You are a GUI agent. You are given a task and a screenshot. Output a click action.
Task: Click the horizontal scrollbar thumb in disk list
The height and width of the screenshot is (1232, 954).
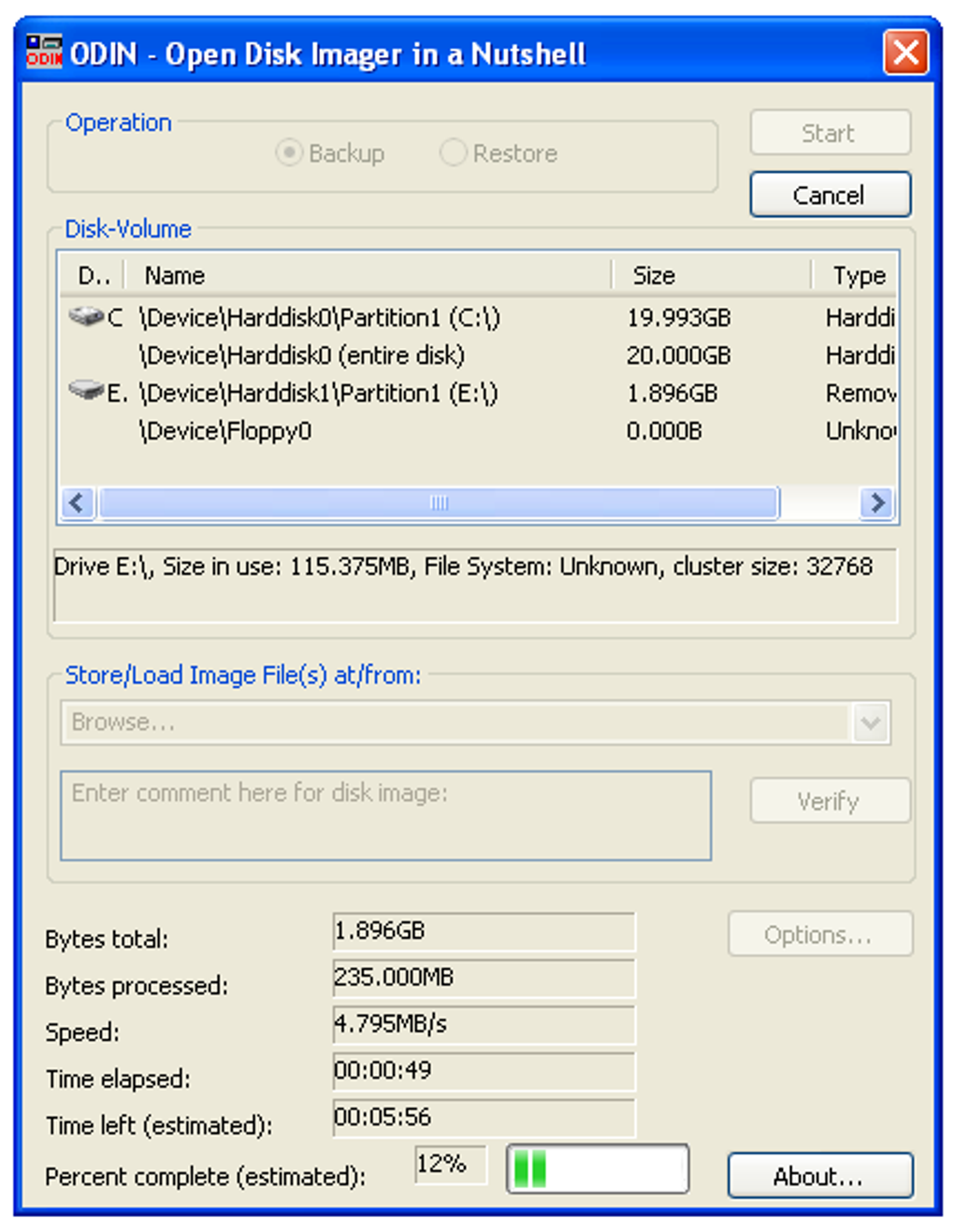tap(439, 503)
